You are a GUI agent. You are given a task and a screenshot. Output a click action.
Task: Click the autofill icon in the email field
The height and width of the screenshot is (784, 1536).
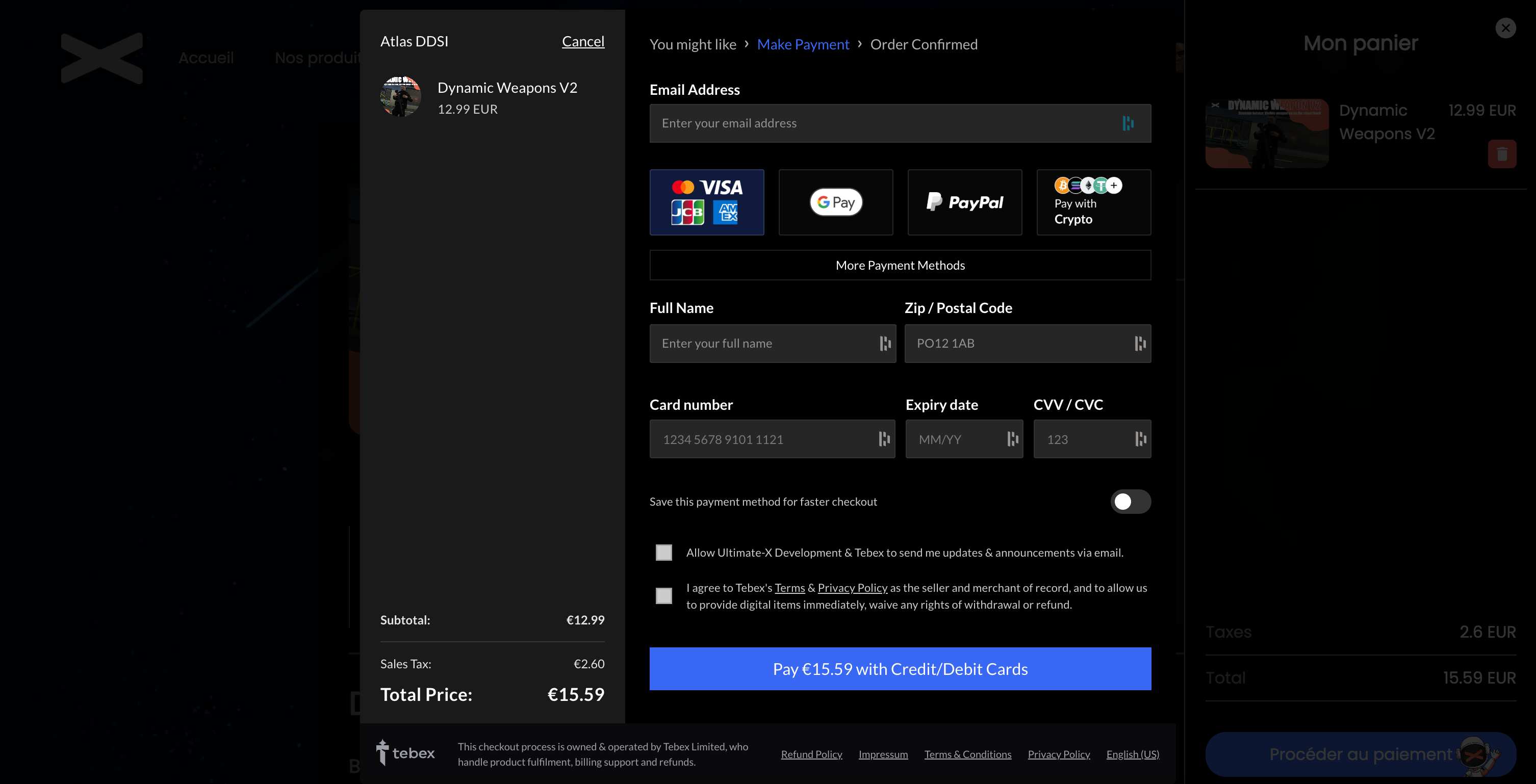point(1128,123)
